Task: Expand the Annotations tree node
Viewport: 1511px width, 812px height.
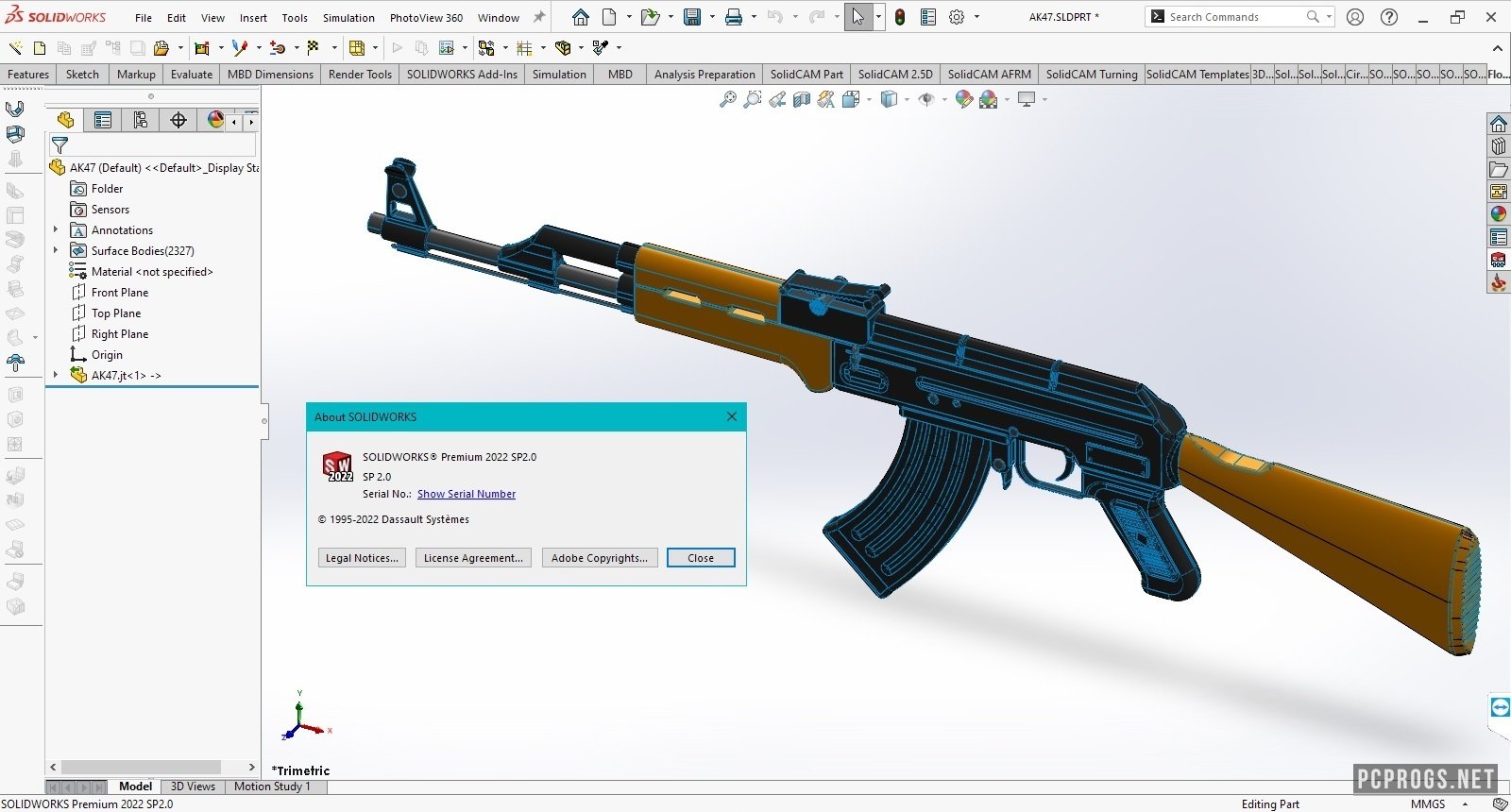Action: 56,229
